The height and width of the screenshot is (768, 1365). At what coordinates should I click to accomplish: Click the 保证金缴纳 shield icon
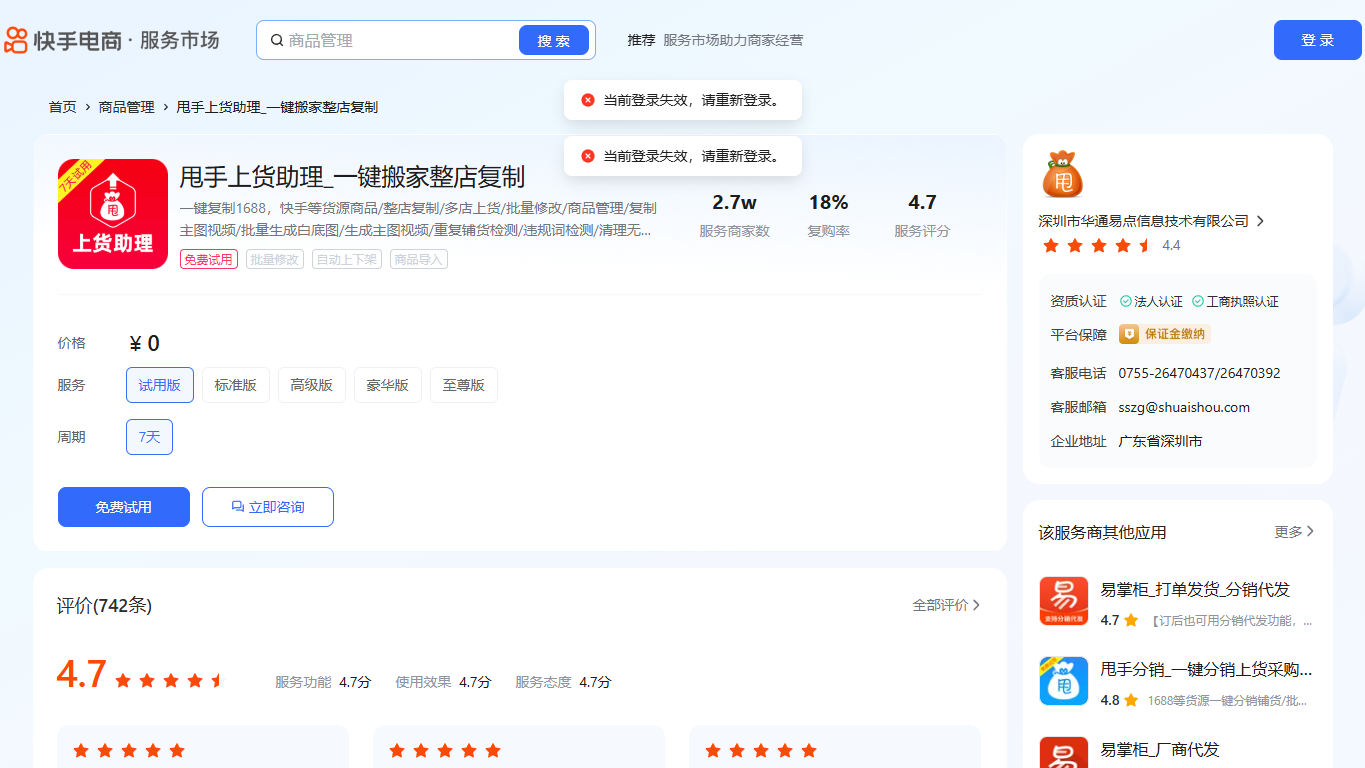(1129, 334)
